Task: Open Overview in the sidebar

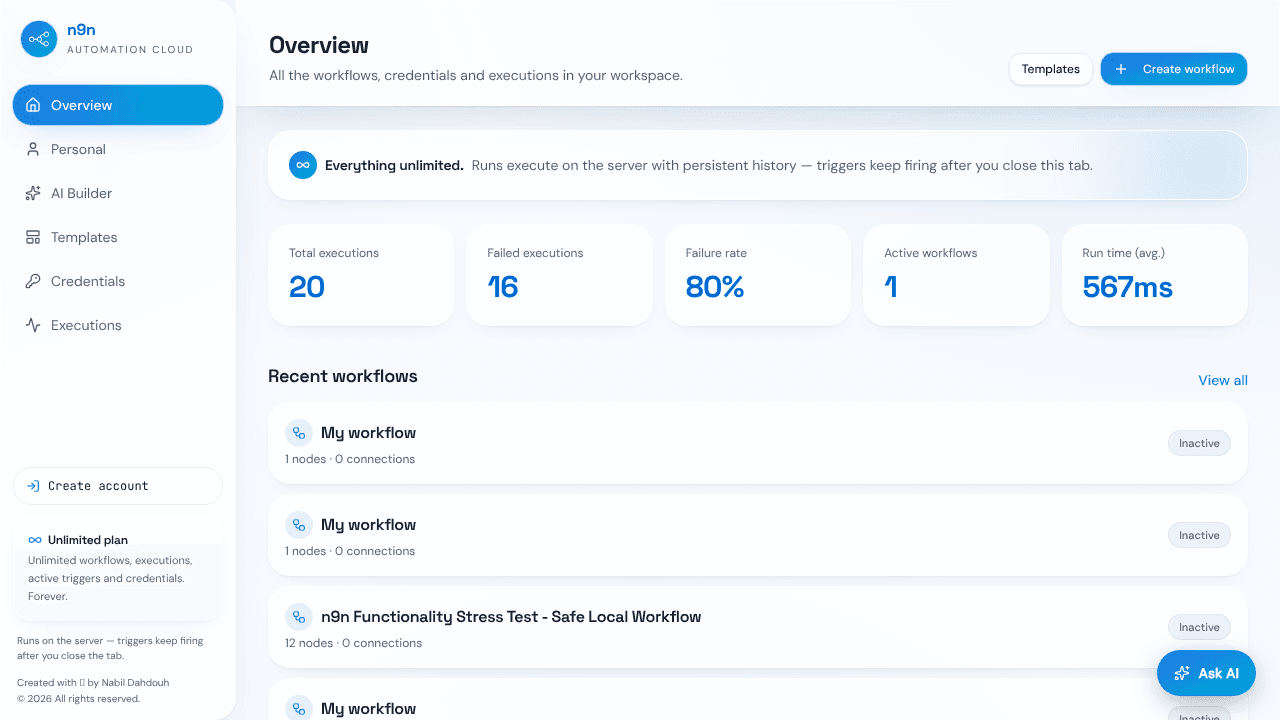Action: 118,105
